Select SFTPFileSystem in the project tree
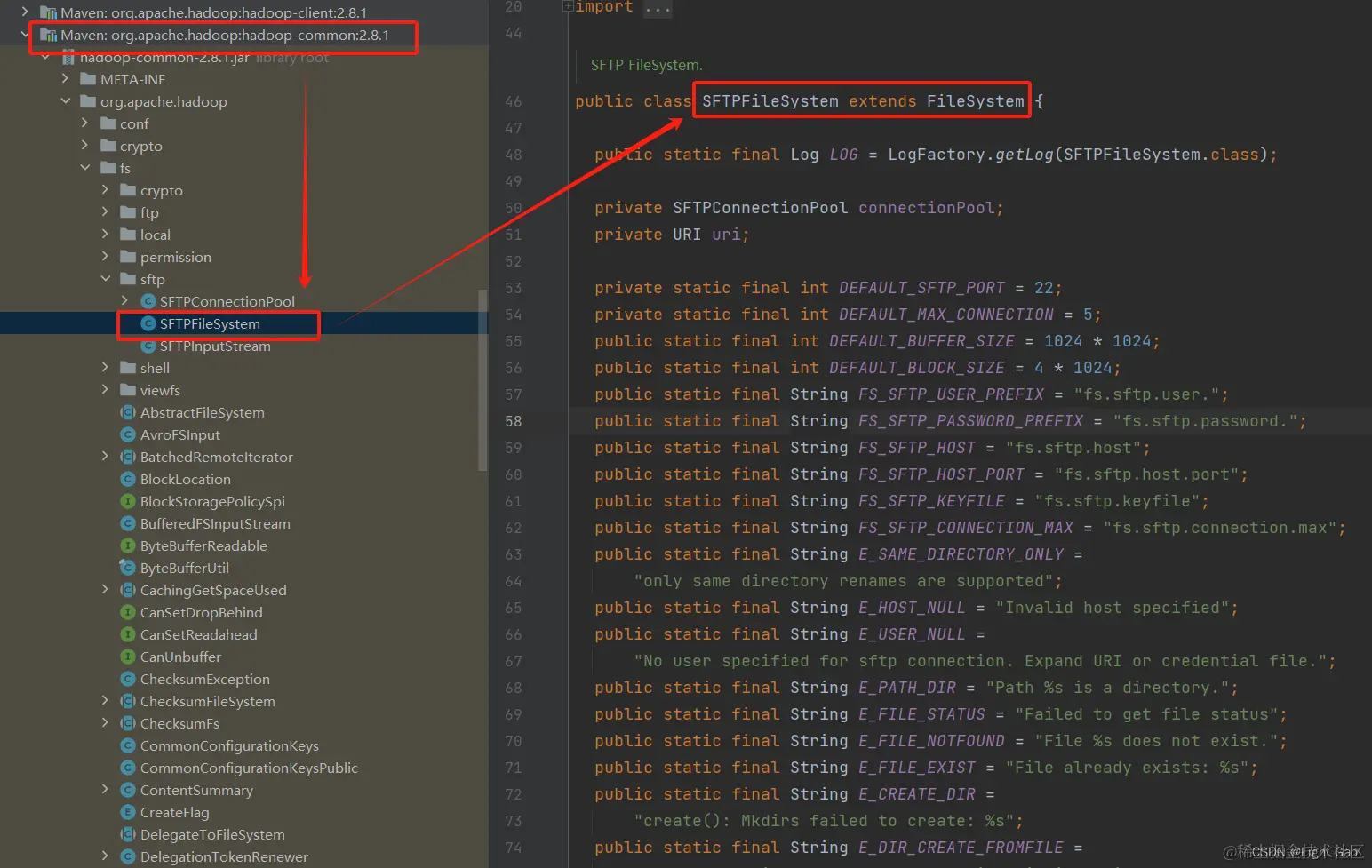This screenshot has height=868, width=1372. pos(210,323)
